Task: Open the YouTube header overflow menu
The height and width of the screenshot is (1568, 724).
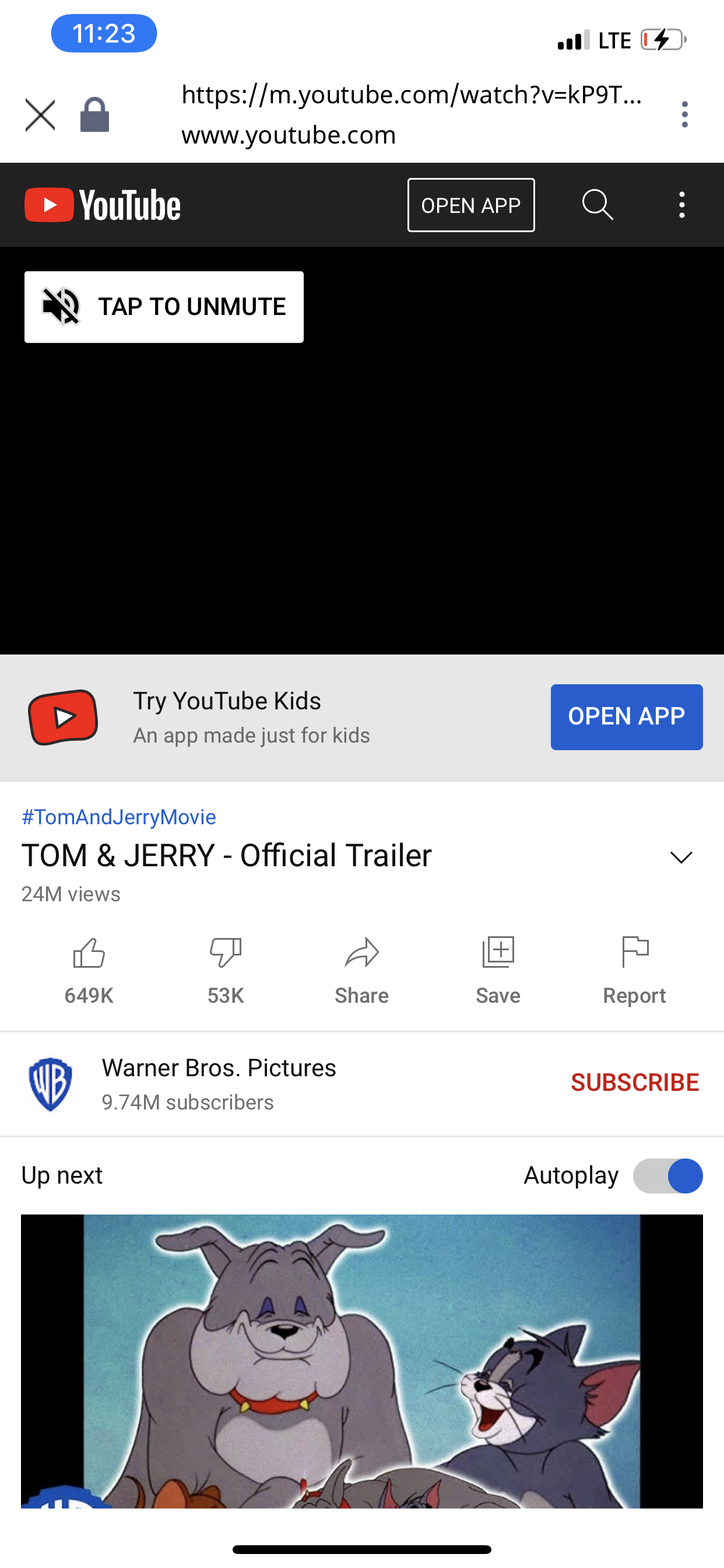Action: coord(681,205)
